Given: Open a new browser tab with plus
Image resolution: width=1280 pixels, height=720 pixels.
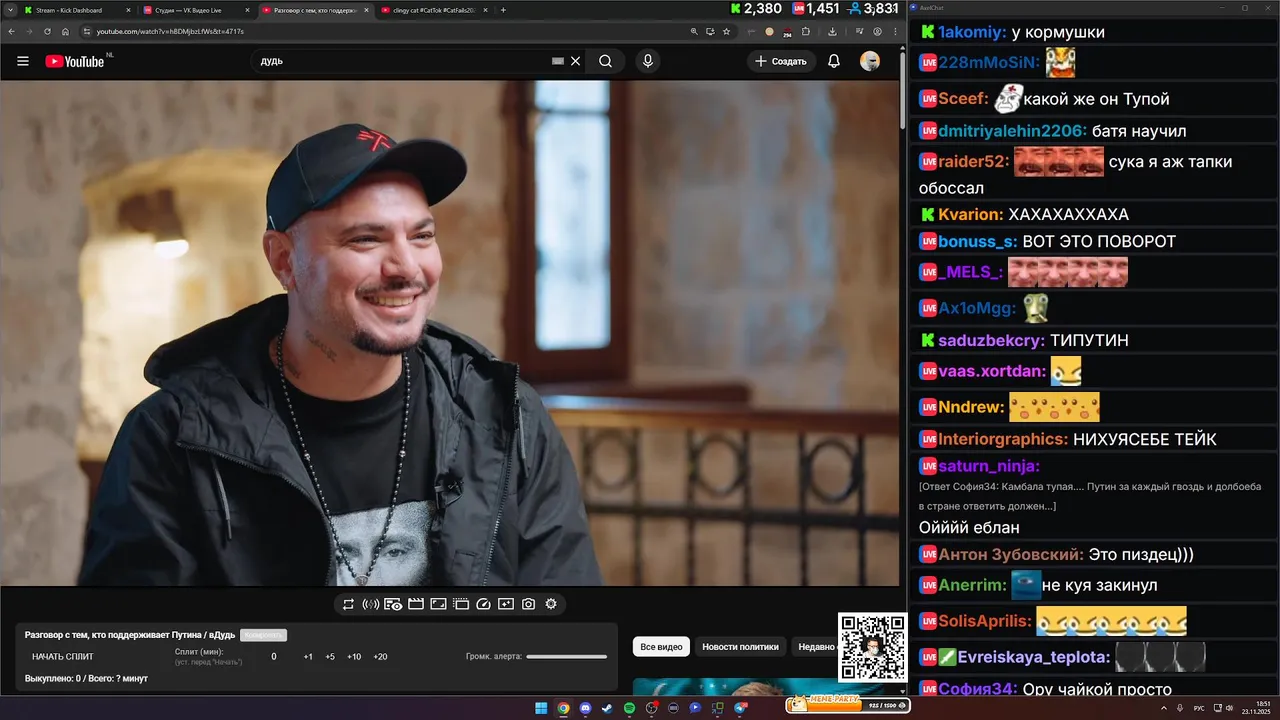Looking at the screenshot, I should pos(503,10).
